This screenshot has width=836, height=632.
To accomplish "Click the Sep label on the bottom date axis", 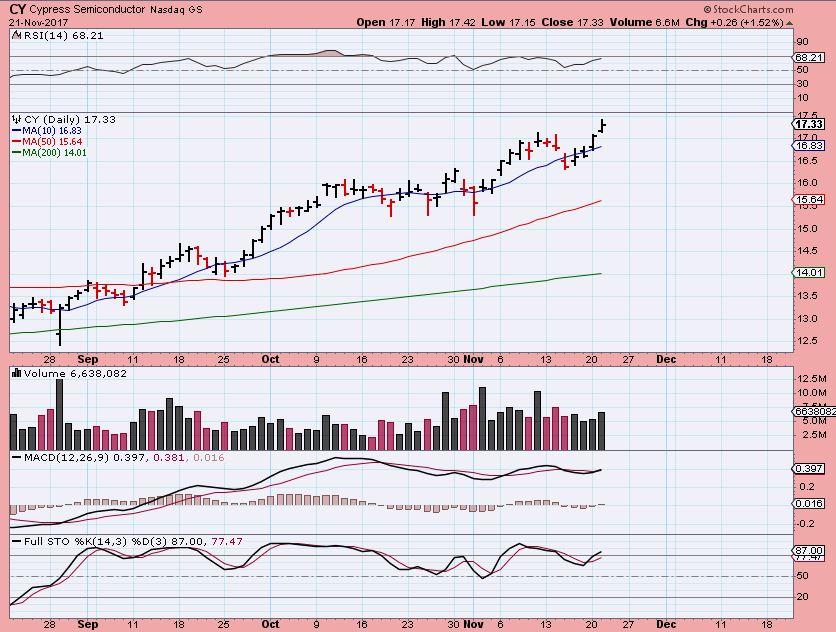I will pyautogui.click(x=88, y=623).
